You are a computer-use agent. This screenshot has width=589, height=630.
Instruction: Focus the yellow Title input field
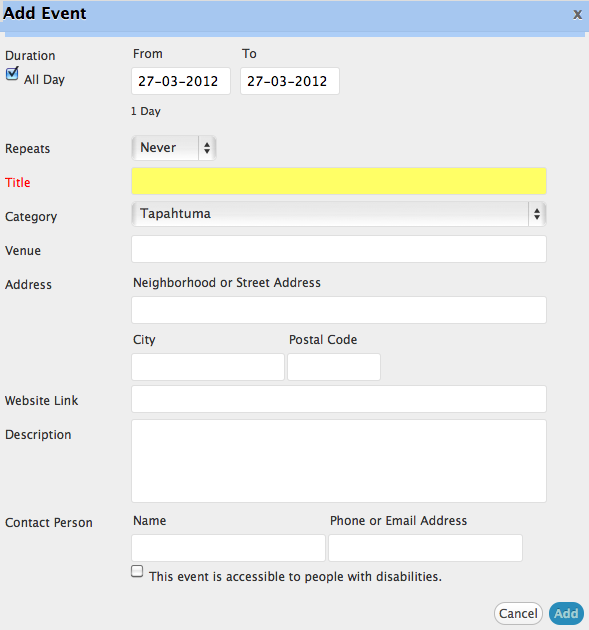(x=339, y=181)
